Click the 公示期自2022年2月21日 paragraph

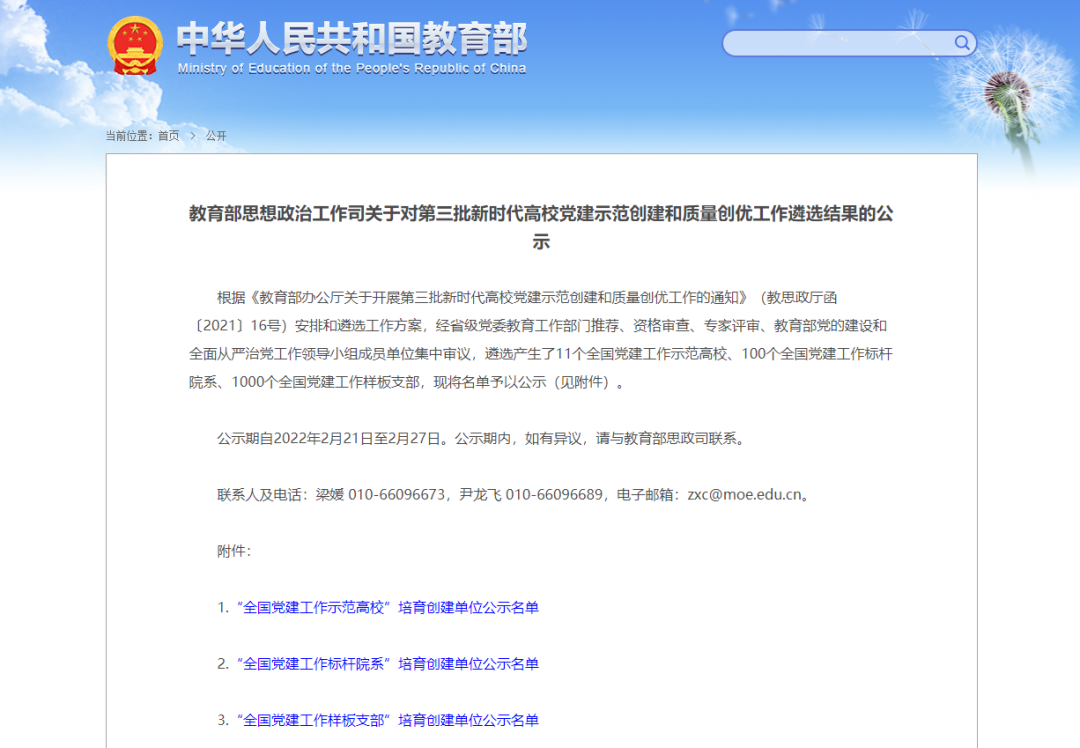coord(482,438)
